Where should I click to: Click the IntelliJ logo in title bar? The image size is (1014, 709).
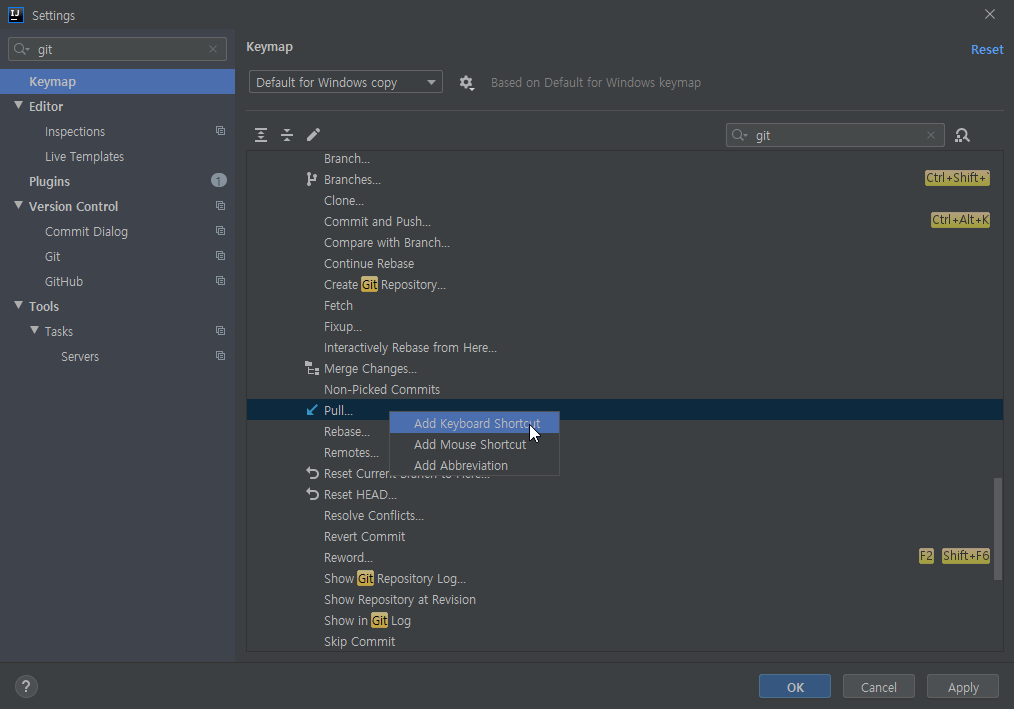click(x=16, y=15)
